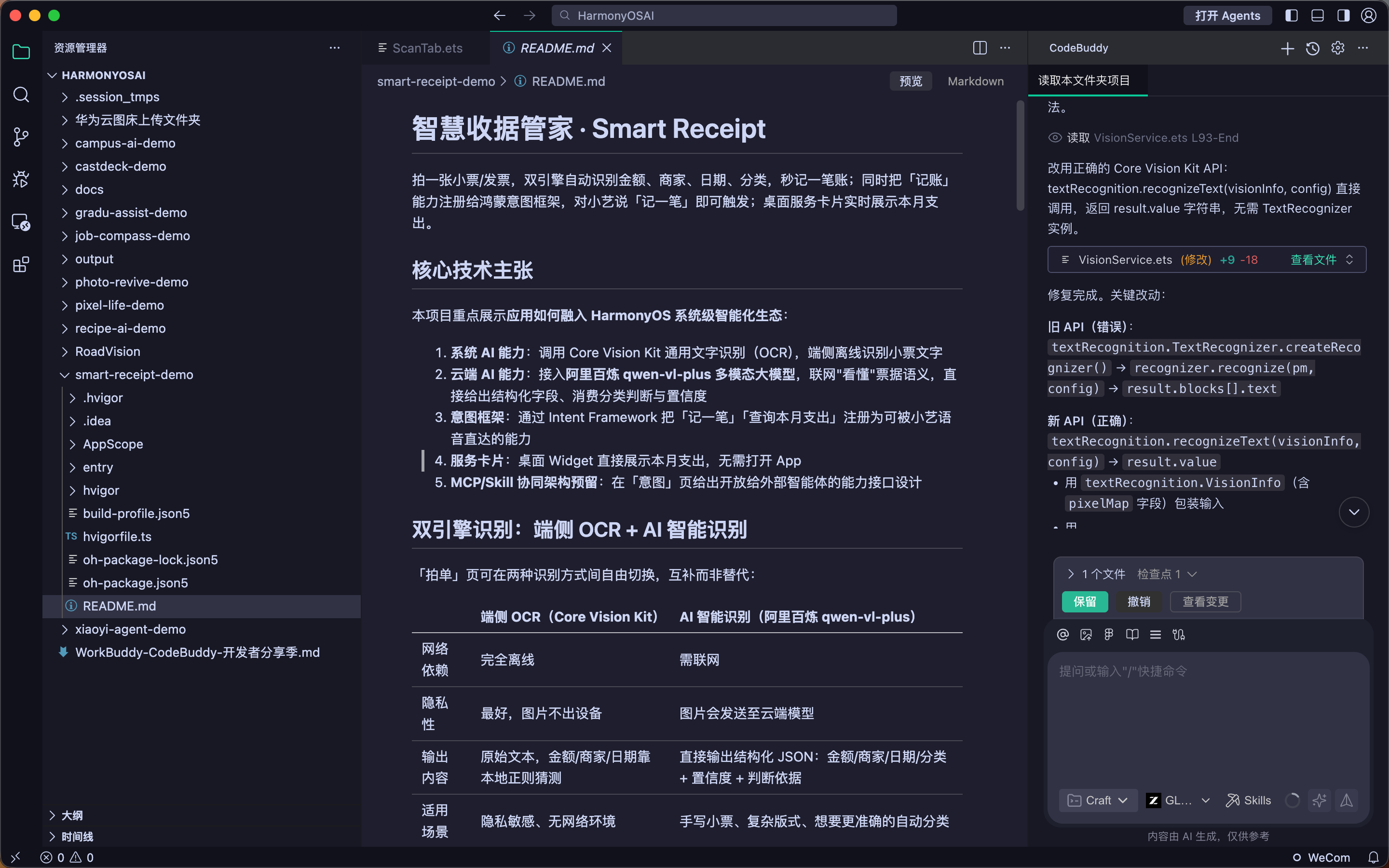Click errors and warnings status indicator
Screen dimensions: 1389x868
tap(67, 858)
